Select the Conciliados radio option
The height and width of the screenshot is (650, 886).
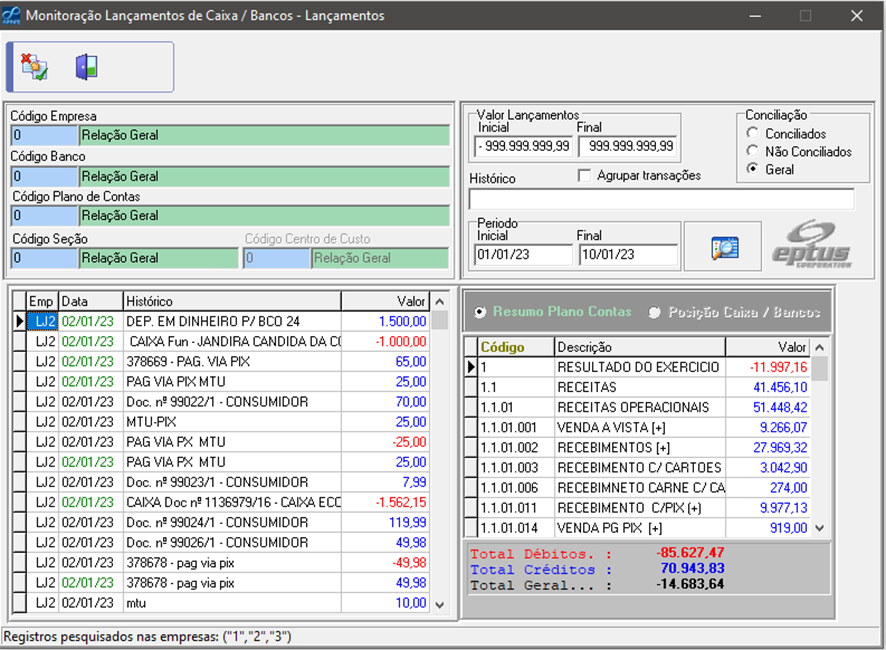753,134
